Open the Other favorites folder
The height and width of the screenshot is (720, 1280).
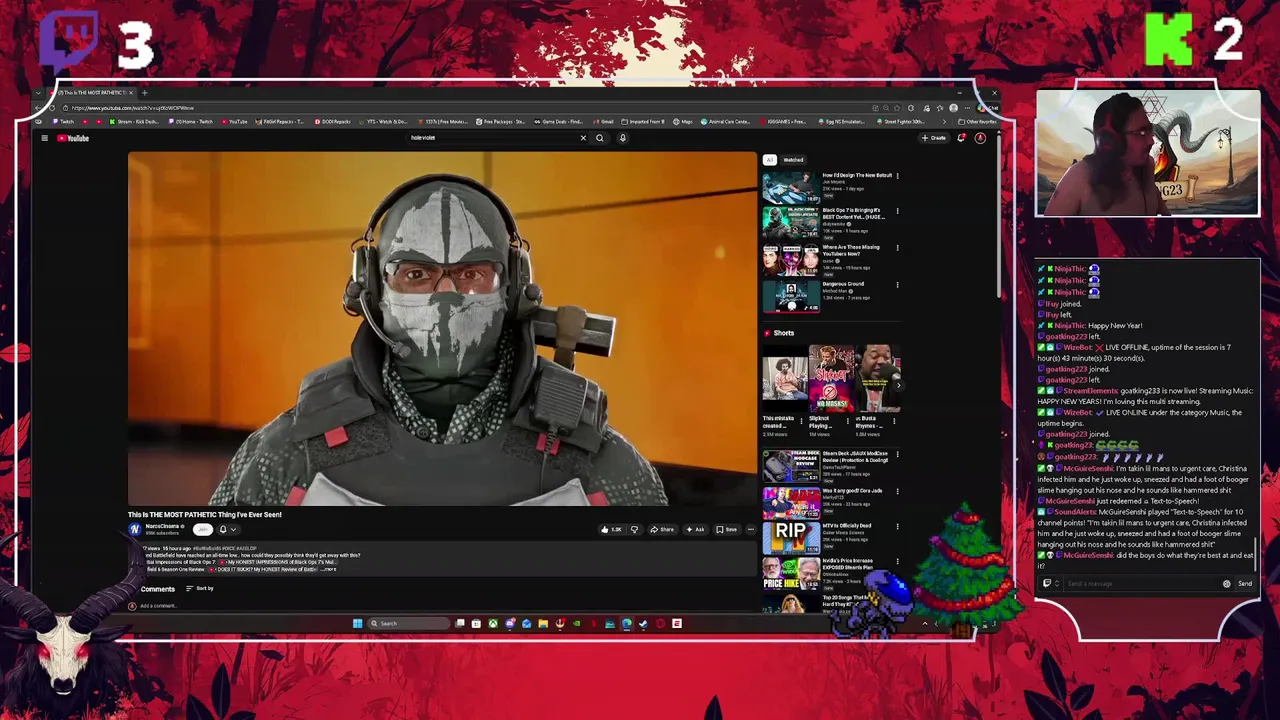pyautogui.click(x=977, y=122)
